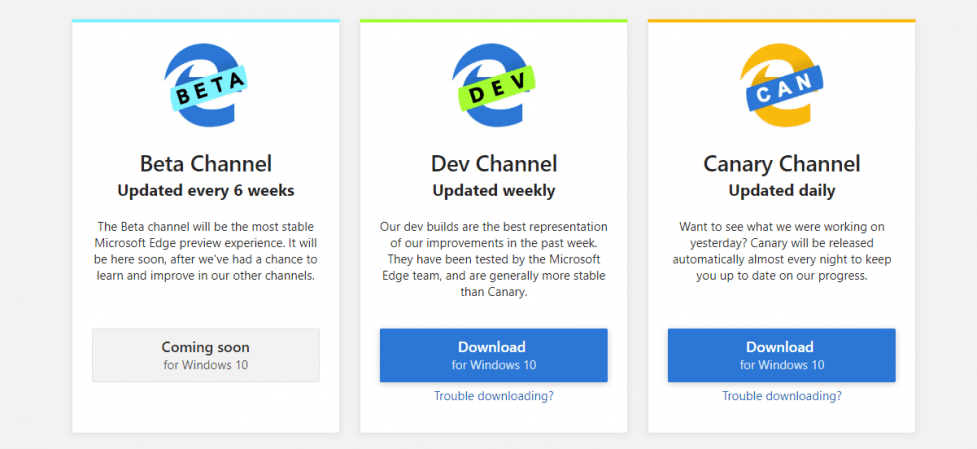Click the Beta channel description paragraph
Screen dimensions: 977x449
(x=206, y=250)
